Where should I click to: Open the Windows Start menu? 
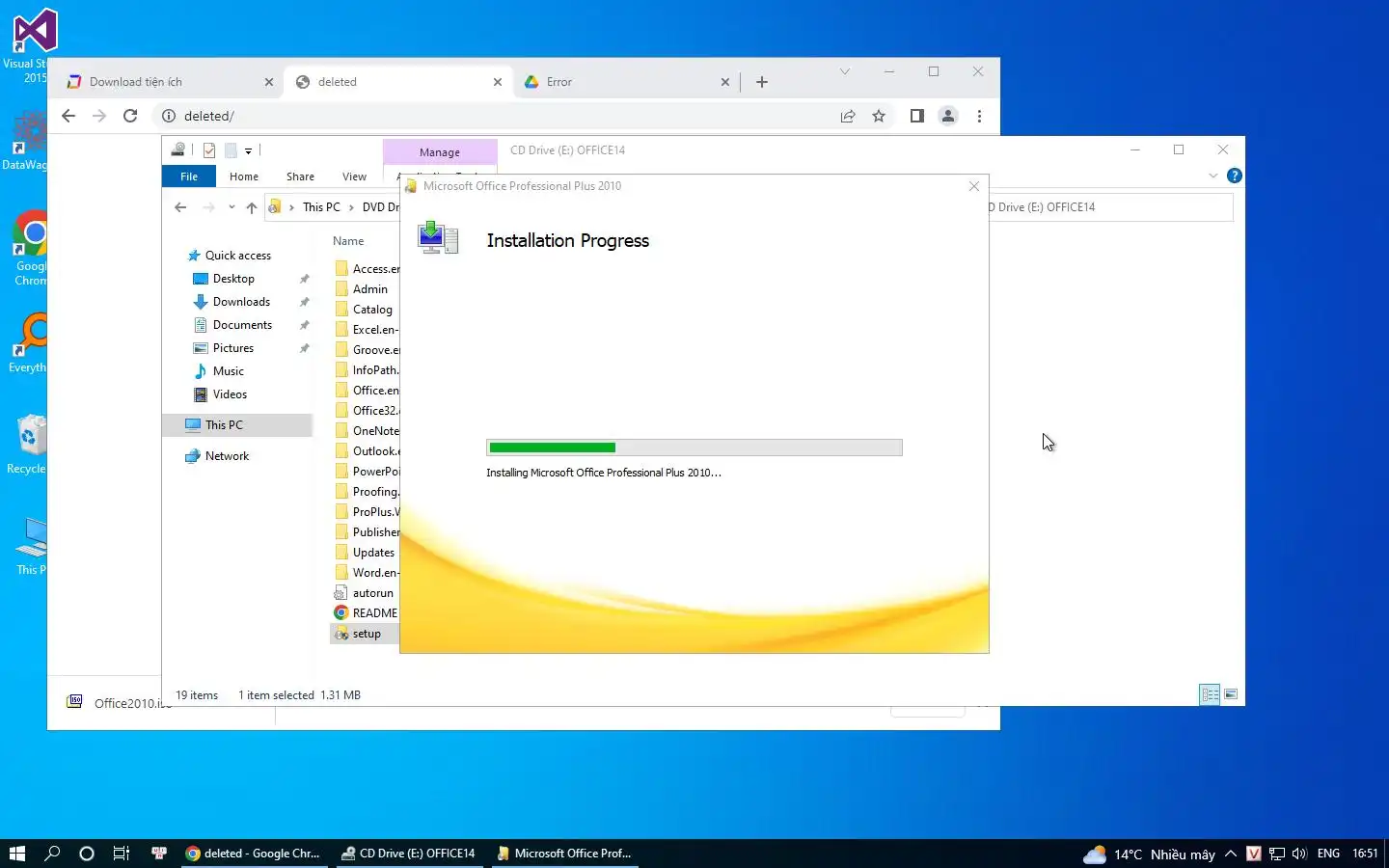click(x=16, y=854)
